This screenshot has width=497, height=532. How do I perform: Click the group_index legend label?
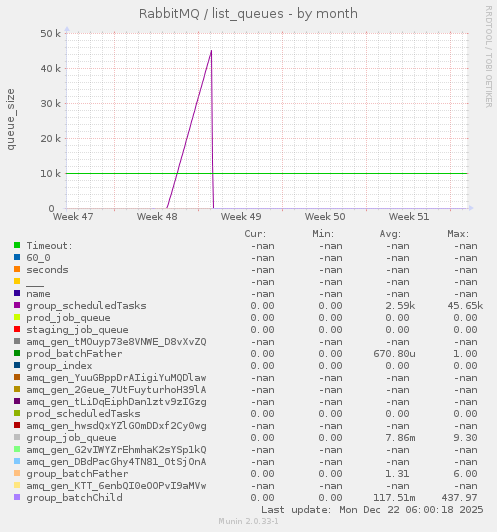pos(59,366)
